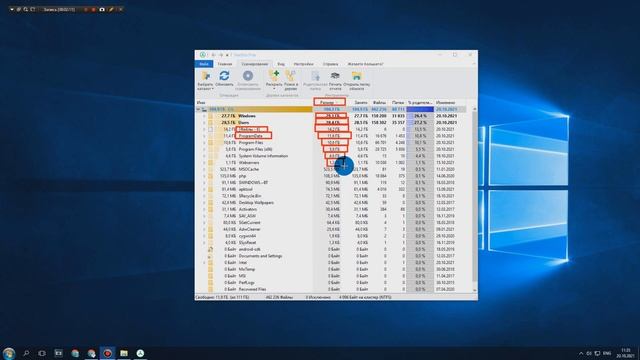The height and width of the screenshot is (360, 640).
Task: Select the Documents and Settings row
Action: point(331,256)
